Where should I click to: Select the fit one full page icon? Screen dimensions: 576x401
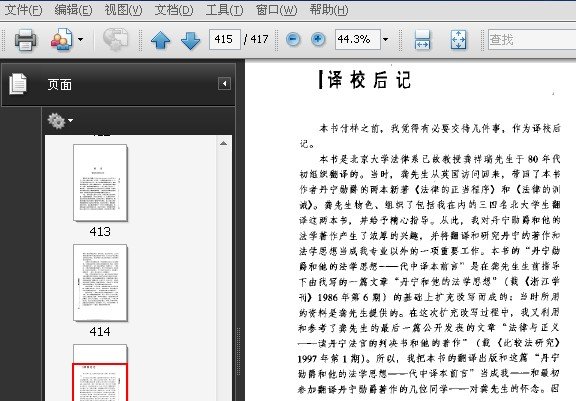click(x=458, y=40)
